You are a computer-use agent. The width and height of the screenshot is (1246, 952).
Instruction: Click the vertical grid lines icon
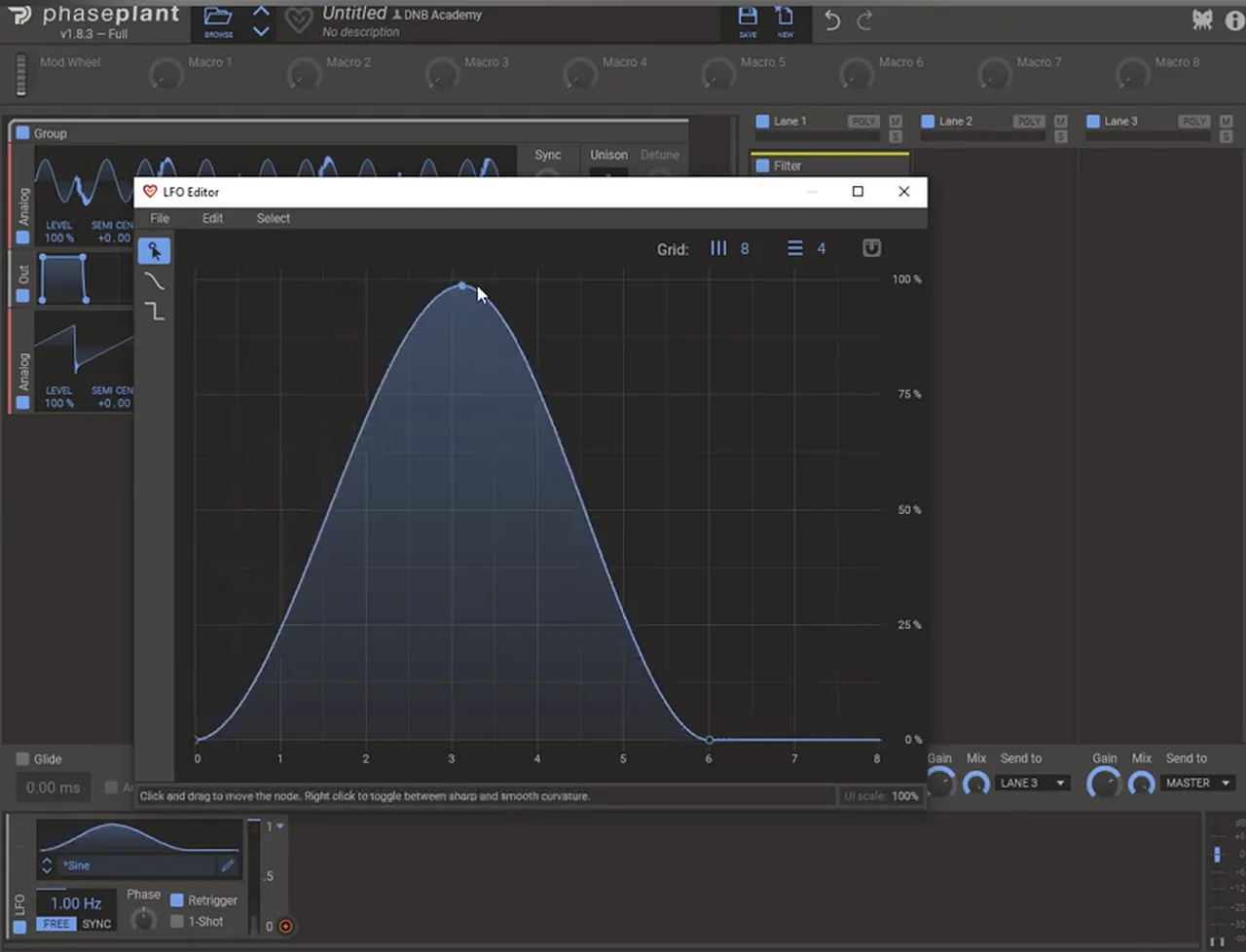[718, 248]
